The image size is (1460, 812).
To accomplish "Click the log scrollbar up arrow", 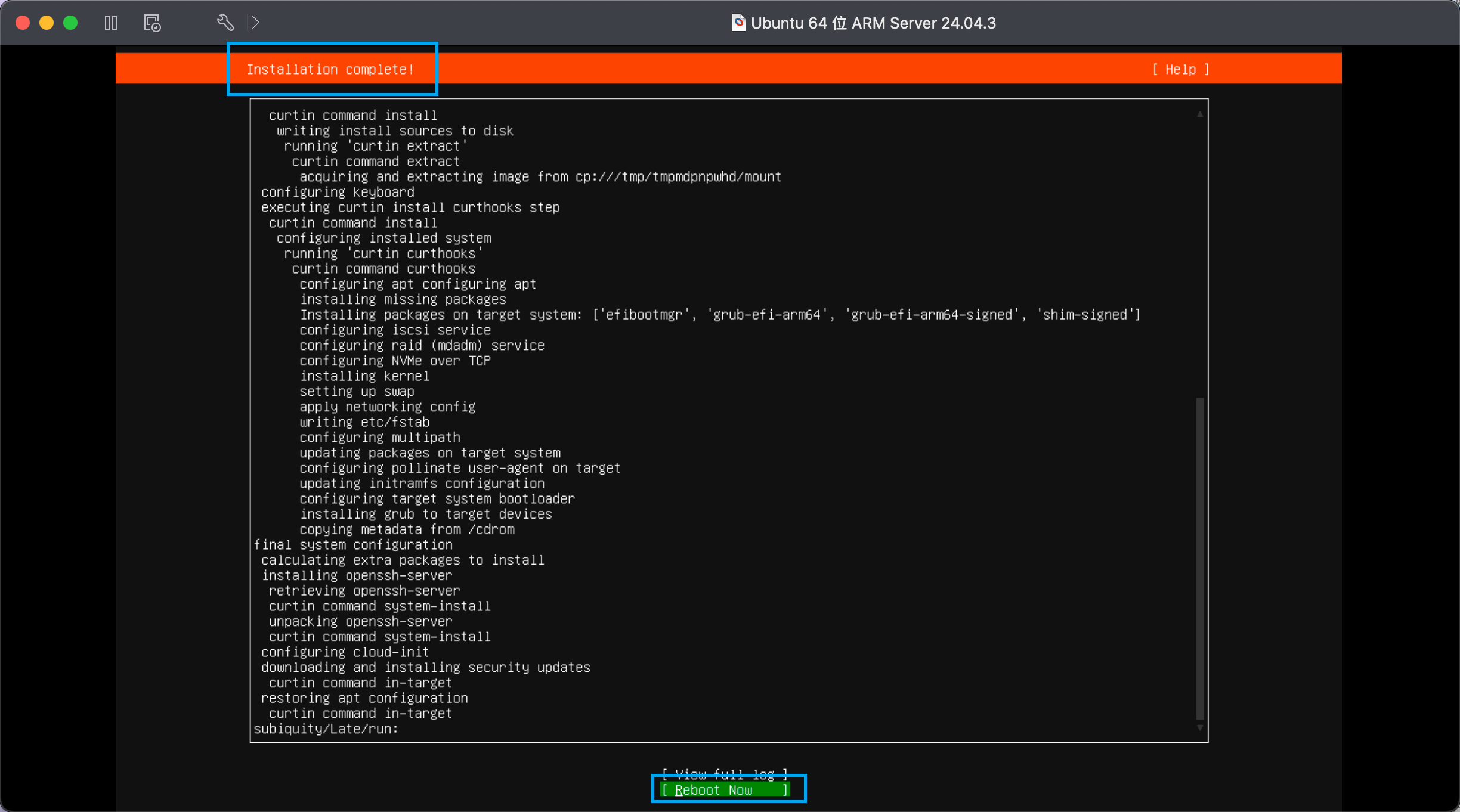I will tap(1199, 114).
